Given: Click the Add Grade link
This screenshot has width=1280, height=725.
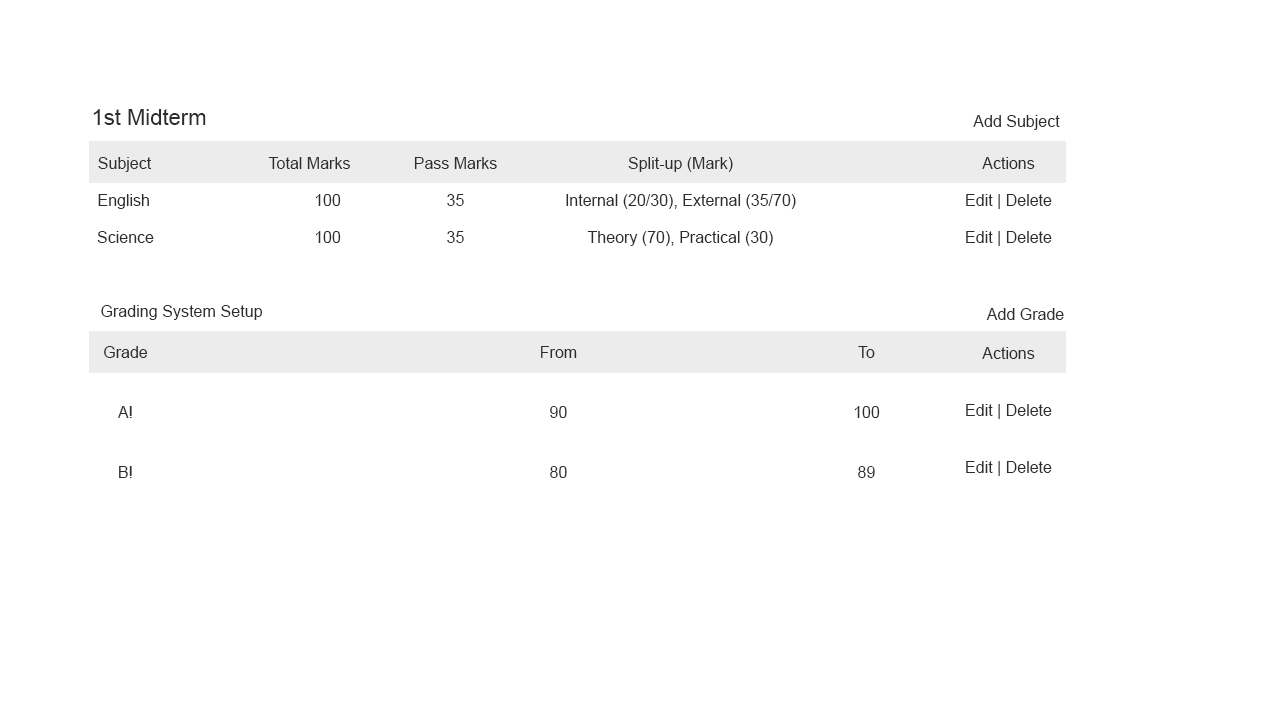Looking at the screenshot, I should (x=1025, y=315).
